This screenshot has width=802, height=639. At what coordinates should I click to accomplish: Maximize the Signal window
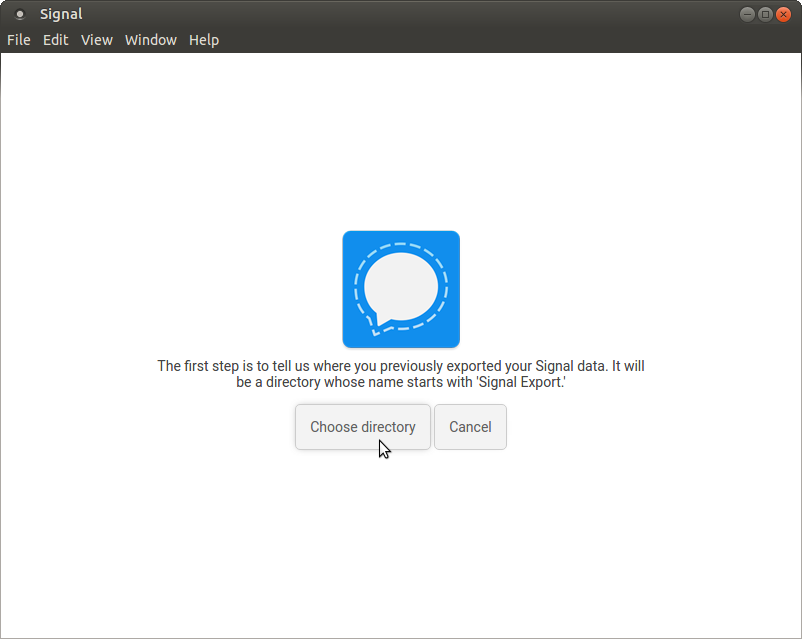click(765, 14)
